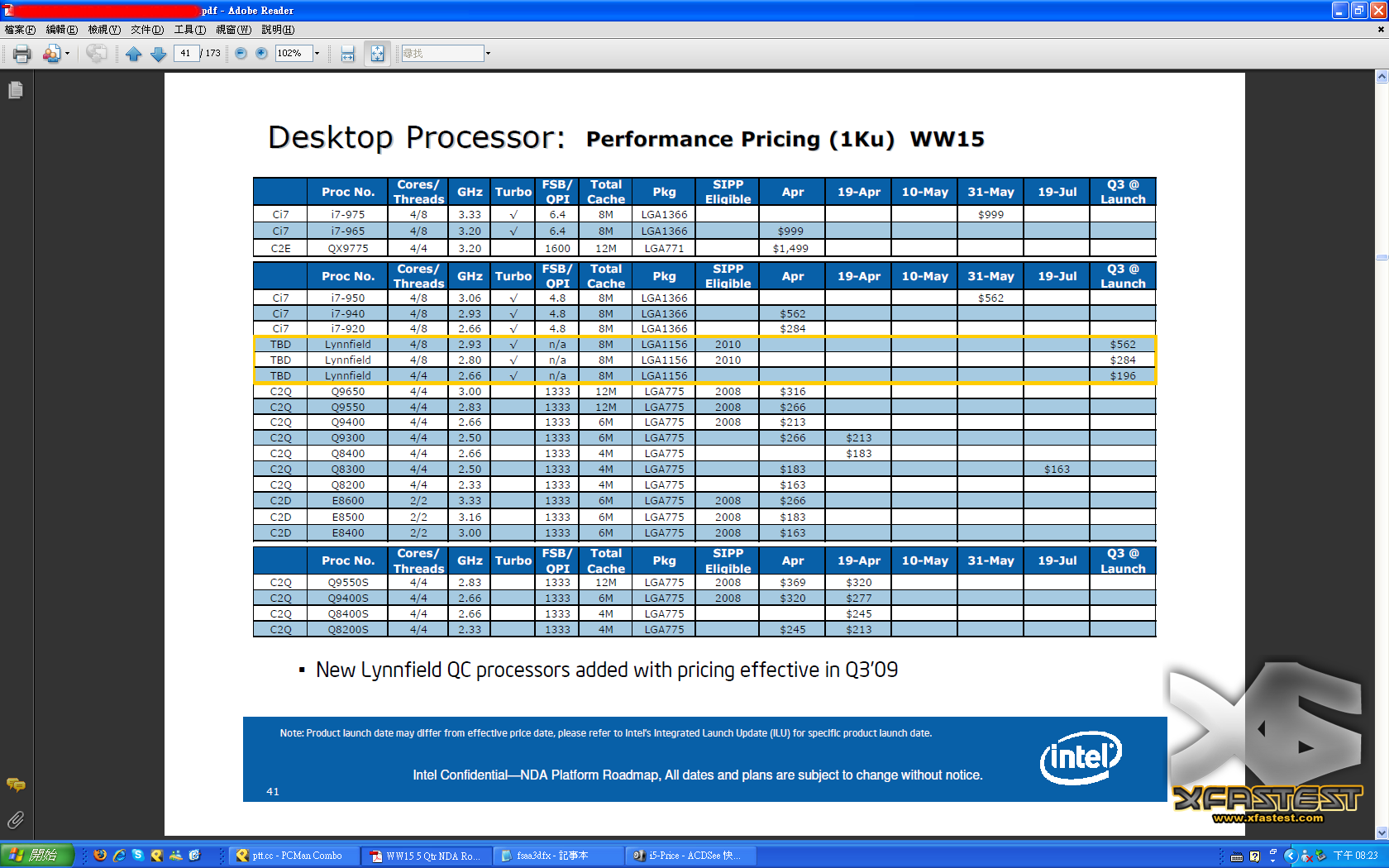The height and width of the screenshot is (868, 1389).
Task: Switch to WW15 5 Qtr NDA Ro... taskbar button
Action: coord(427,856)
